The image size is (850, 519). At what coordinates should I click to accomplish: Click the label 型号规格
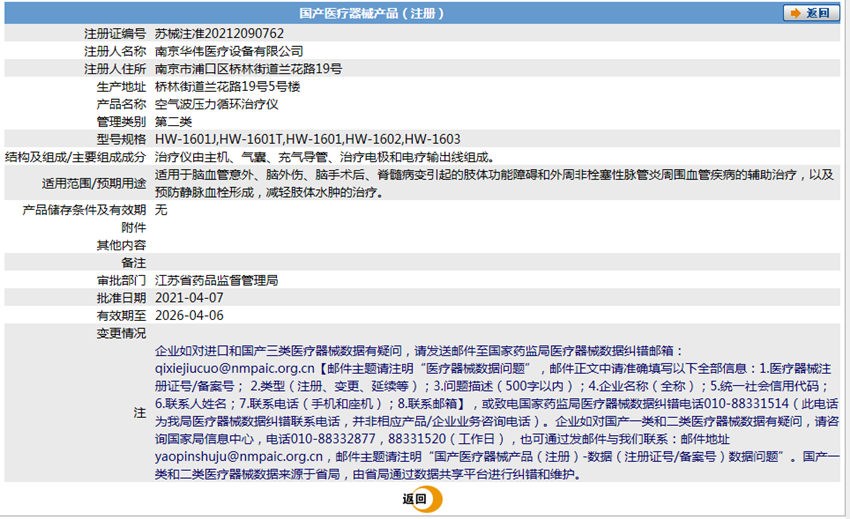[121, 139]
